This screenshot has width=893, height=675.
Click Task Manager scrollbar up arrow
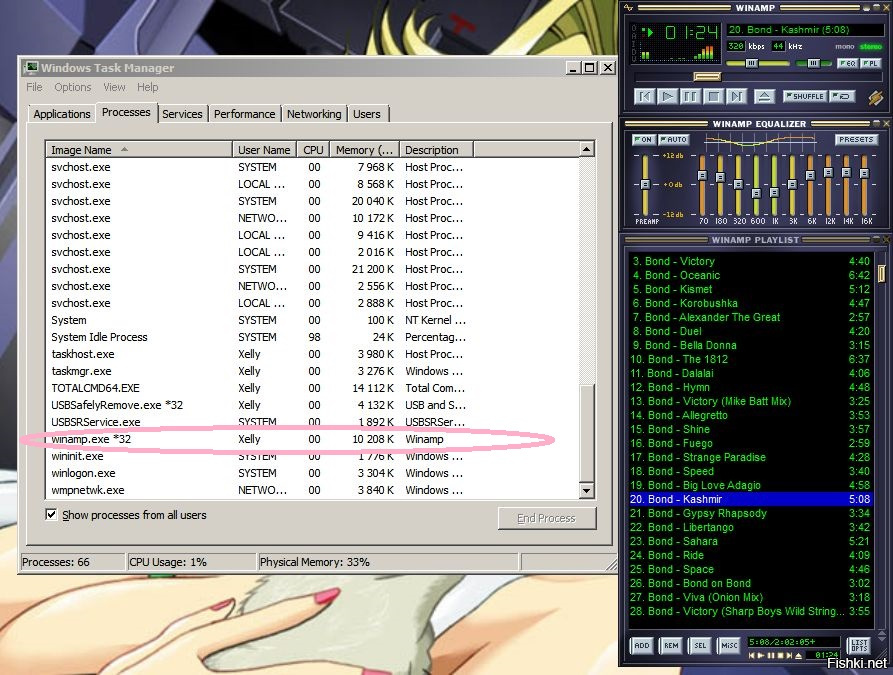pyautogui.click(x=586, y=149)
